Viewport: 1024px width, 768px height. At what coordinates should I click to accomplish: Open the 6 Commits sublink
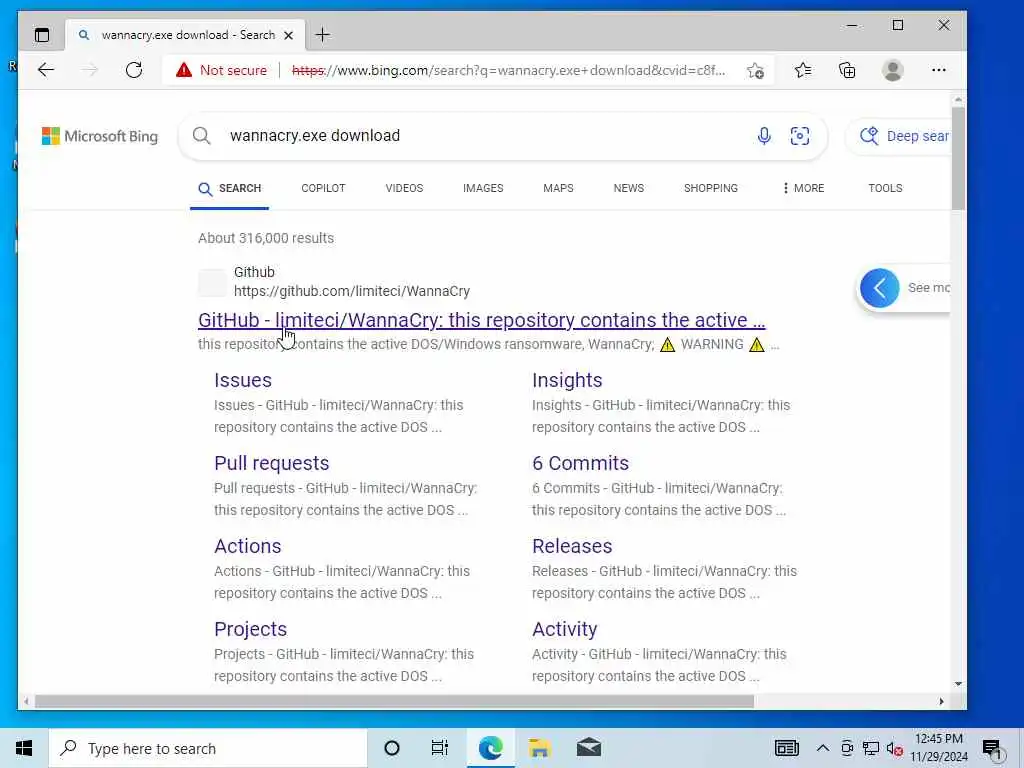click(x=580, y=463)
